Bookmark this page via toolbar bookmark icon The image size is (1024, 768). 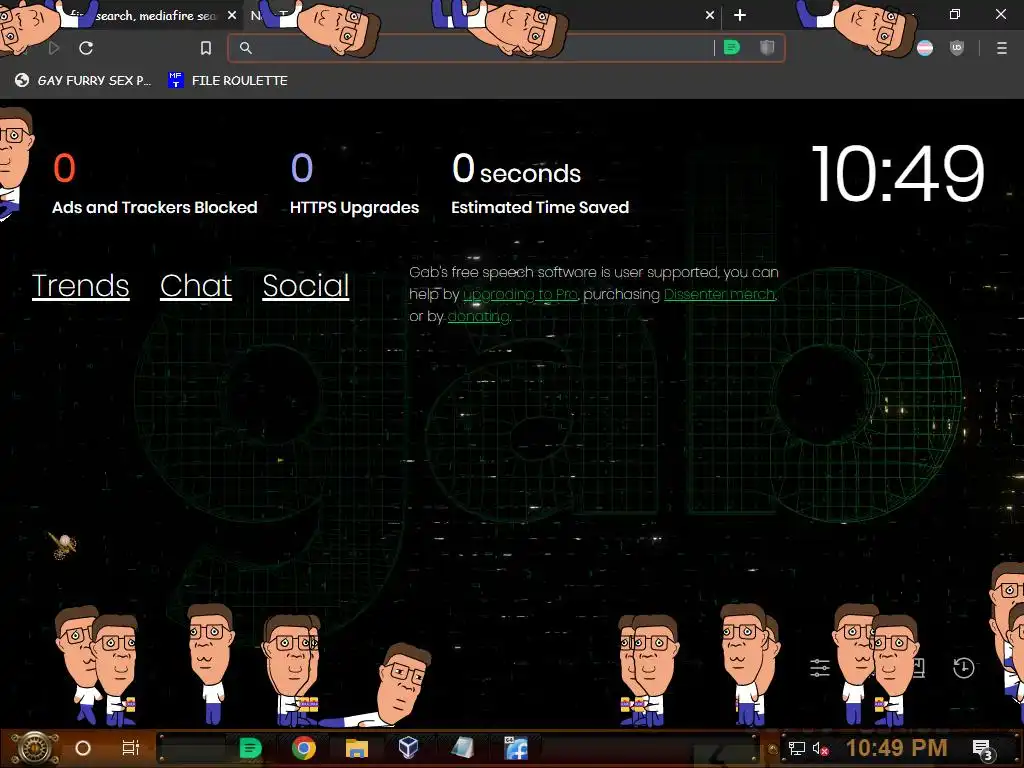pos(206,48)
